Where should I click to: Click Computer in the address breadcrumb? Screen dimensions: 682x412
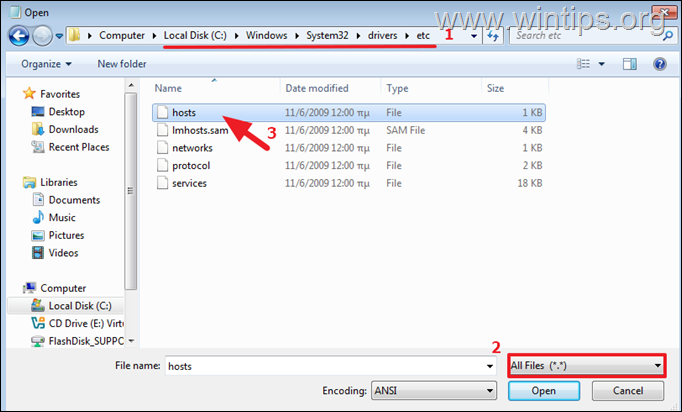tap(122, 36)
